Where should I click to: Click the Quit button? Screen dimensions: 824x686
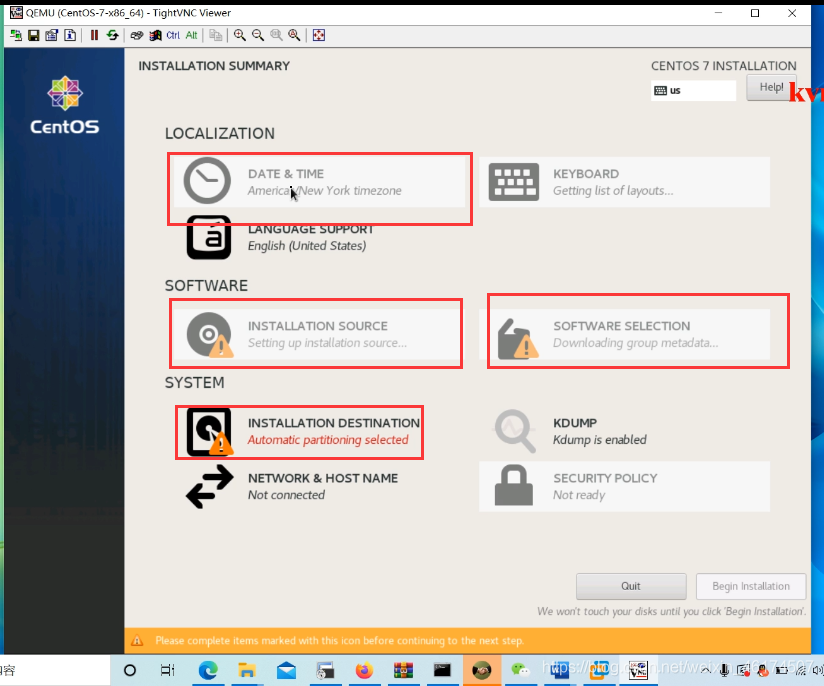click(631, 586)
